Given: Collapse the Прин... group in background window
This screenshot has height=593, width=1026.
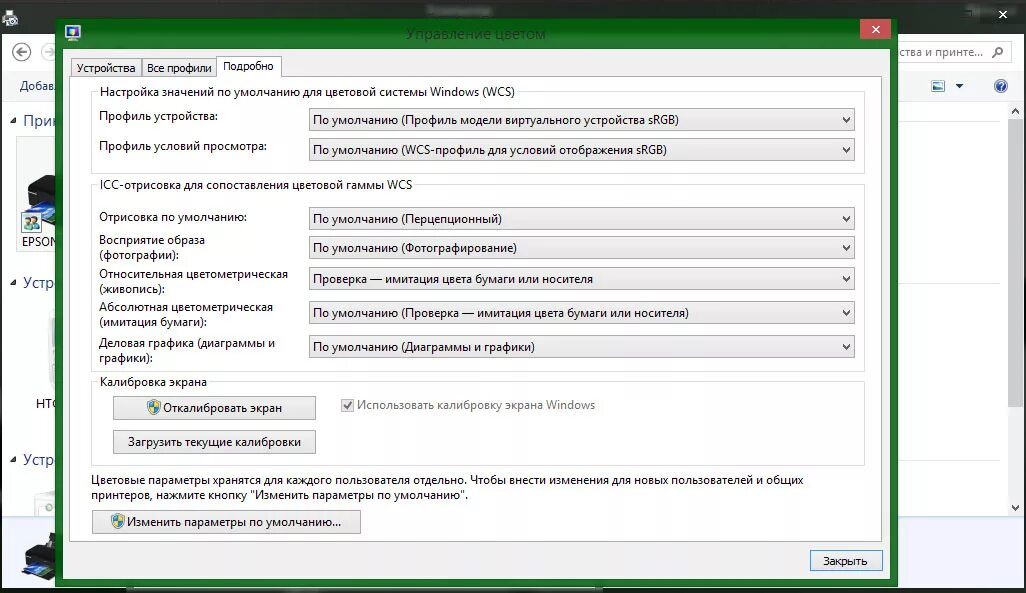Looking at the screenshot, I should 13,120.
